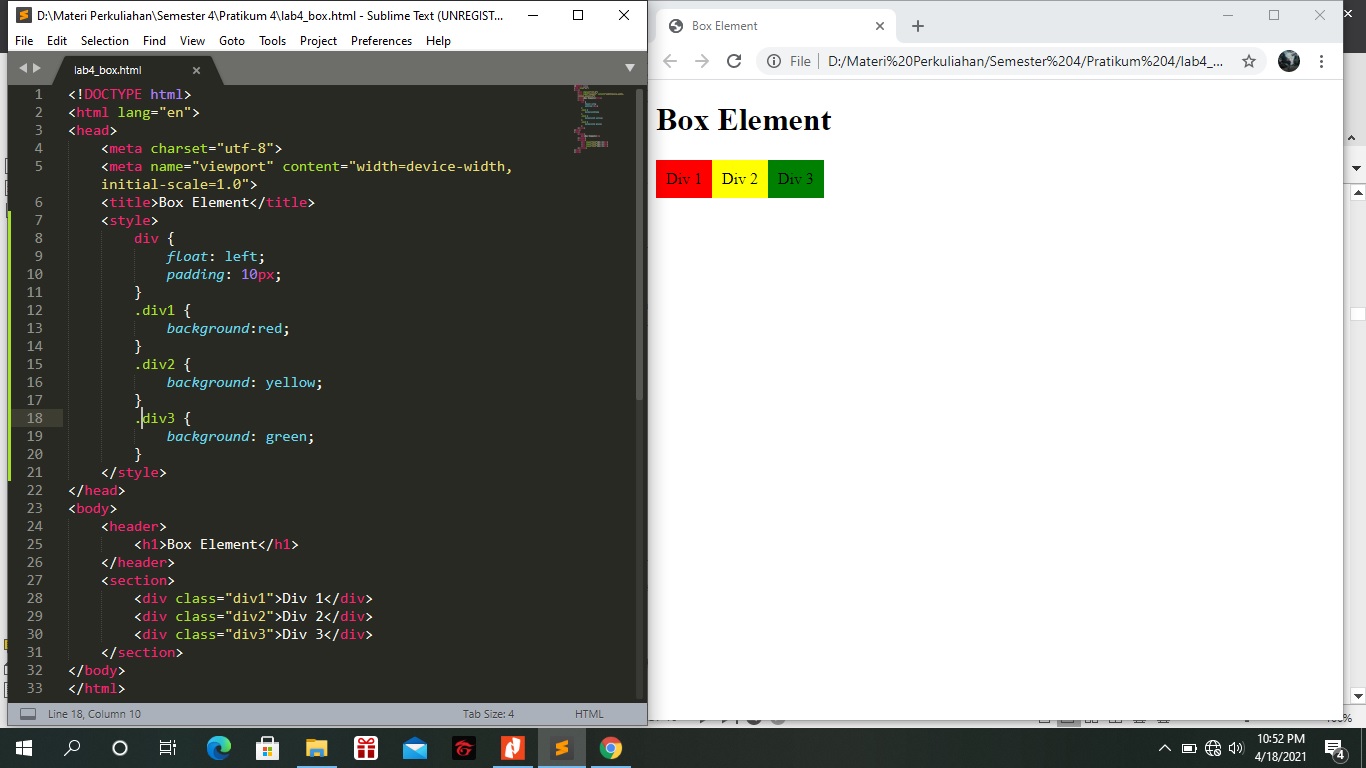The height and width of the screenshot is (768, 1366).
Task: Open Chrome's profile avatar
Action: coord(1288,61)
